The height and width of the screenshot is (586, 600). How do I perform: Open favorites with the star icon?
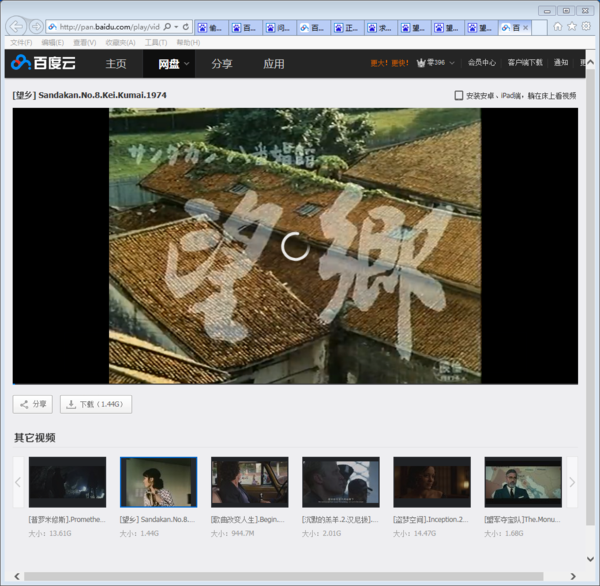tap(572, 26)
